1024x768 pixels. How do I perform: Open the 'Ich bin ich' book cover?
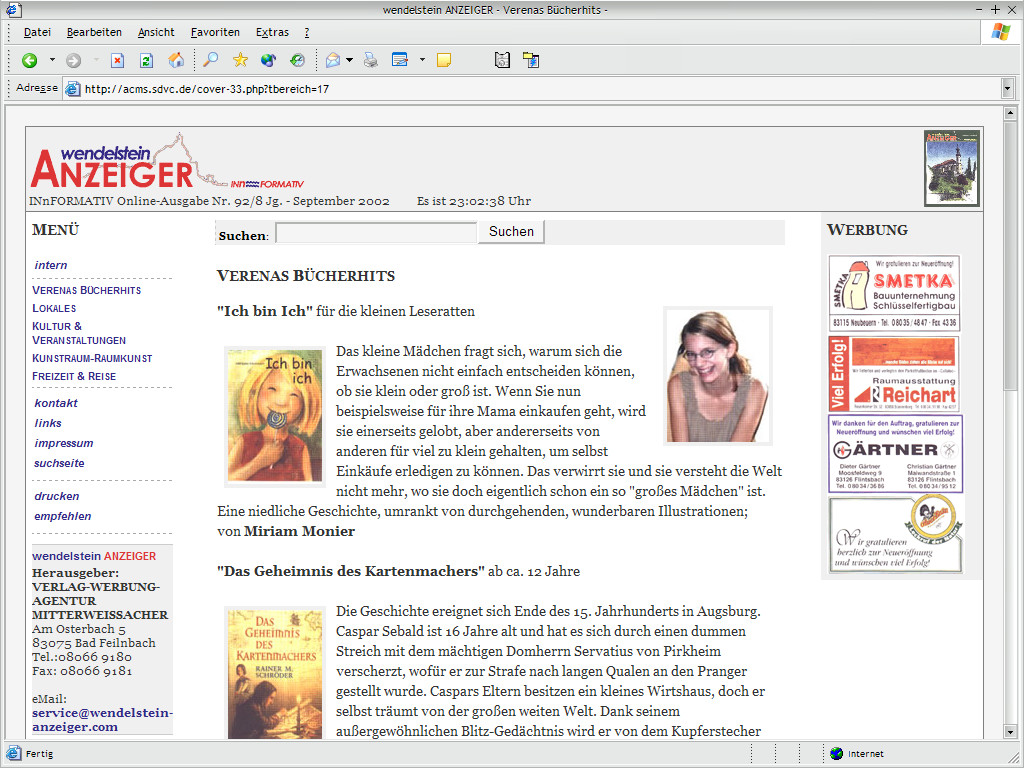pyautogui.click(x=275, y=416)
